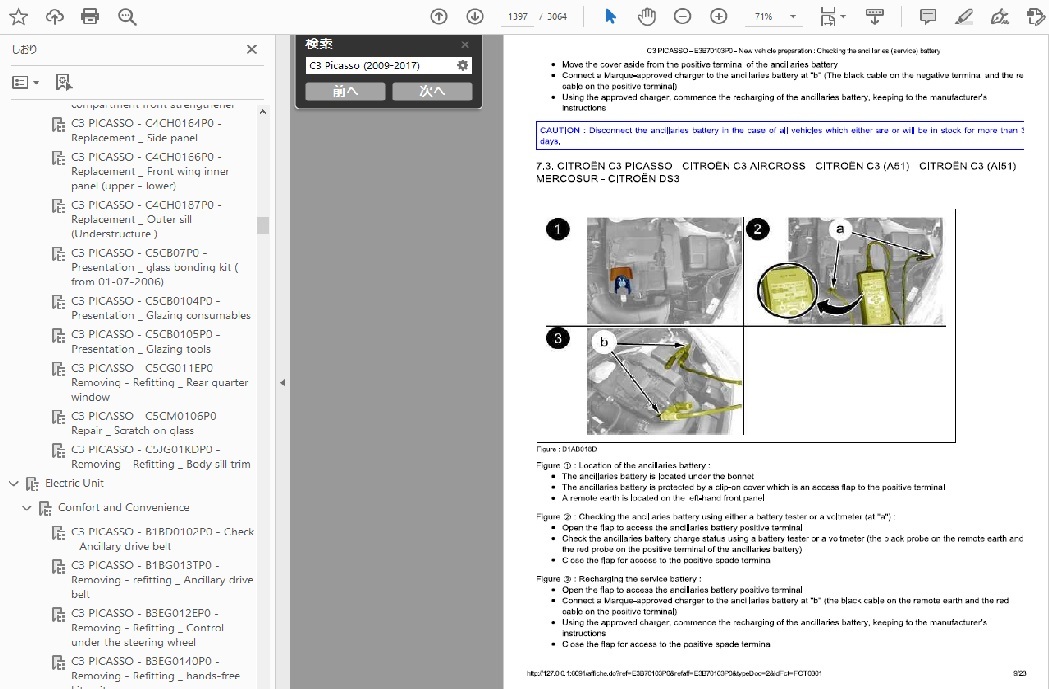Close the 検索 search popup
The height and width of the screenshot is (689, 1049).
pyautogui.click(x=465, y=45)
